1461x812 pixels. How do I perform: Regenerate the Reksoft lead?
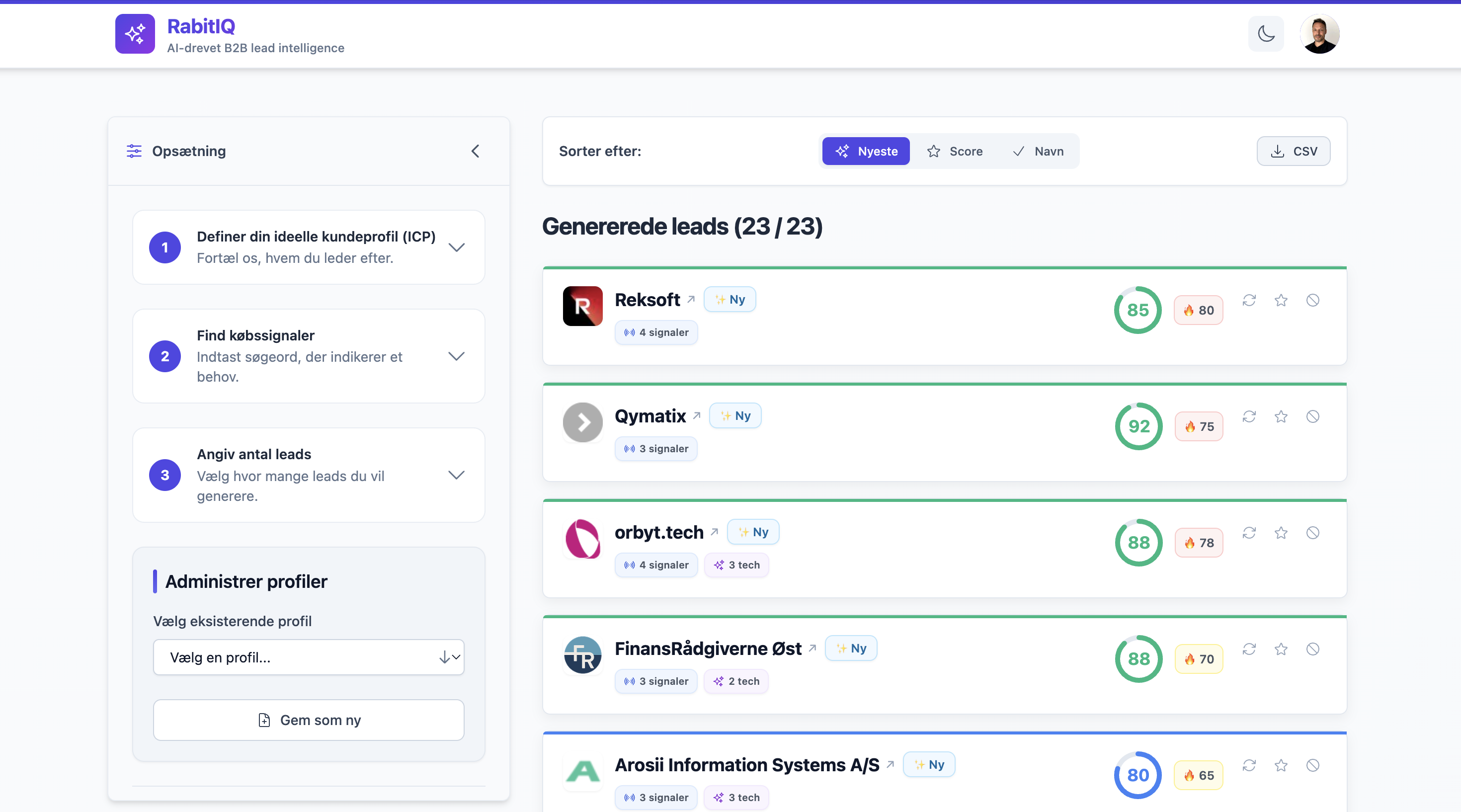coord(1249,301)
